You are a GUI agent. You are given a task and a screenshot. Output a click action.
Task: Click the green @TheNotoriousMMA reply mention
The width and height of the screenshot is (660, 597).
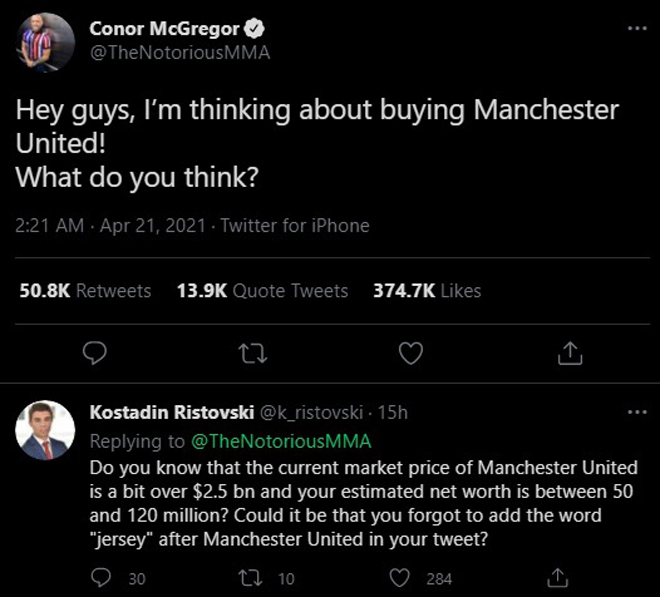pos(279,441)
